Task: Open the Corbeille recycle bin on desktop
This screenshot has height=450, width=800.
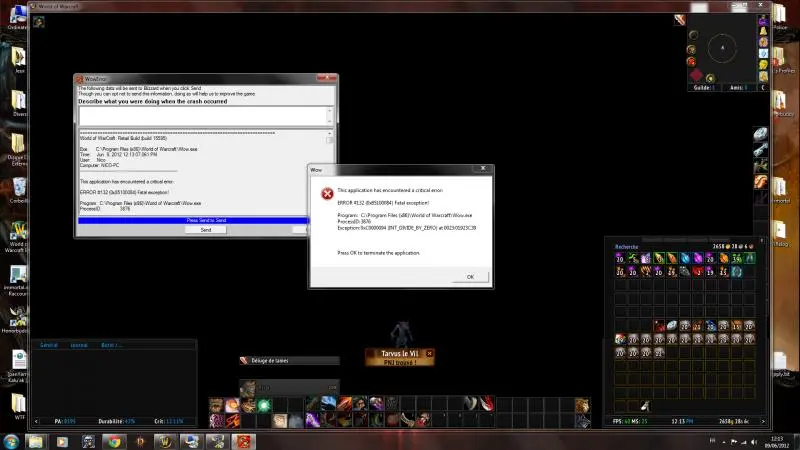Action: (x=19, y=190)
